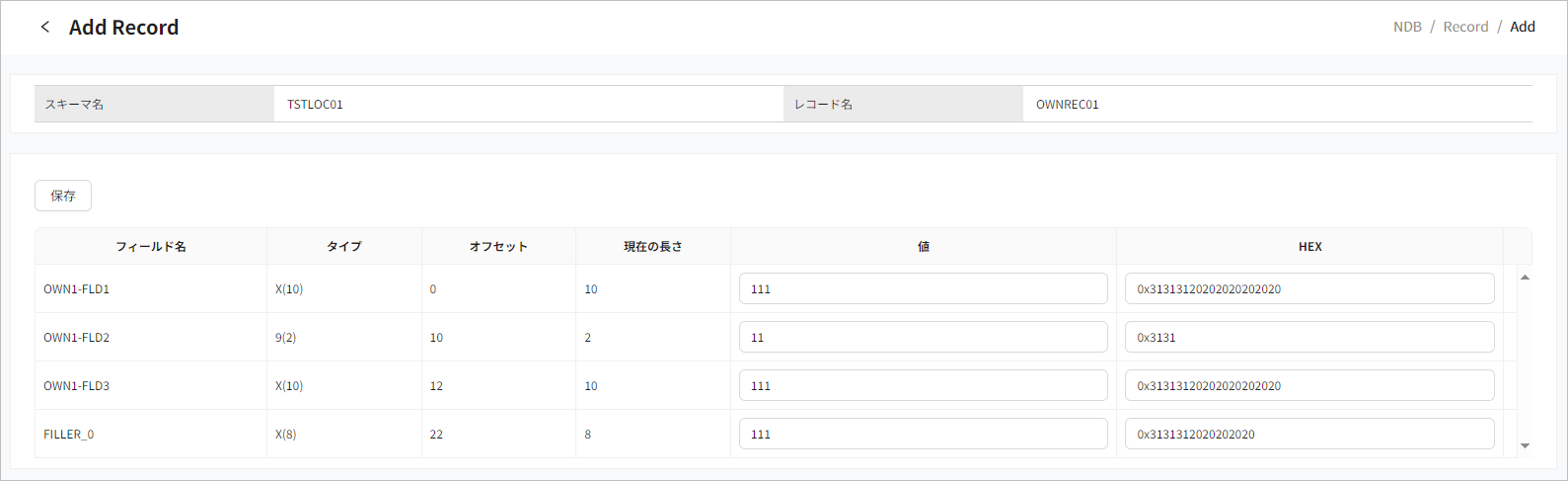Focus the HEX input for OWN1-FLD3
Viewport: 1568px width, 481px height.
pos(1308,386)
